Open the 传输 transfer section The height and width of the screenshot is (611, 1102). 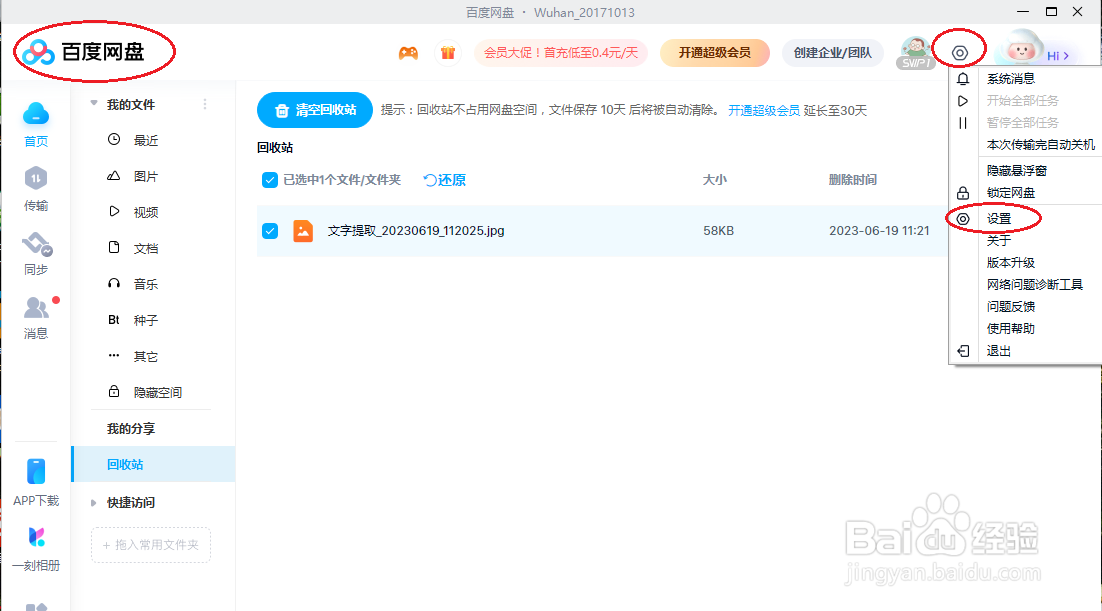click(36, 189)
